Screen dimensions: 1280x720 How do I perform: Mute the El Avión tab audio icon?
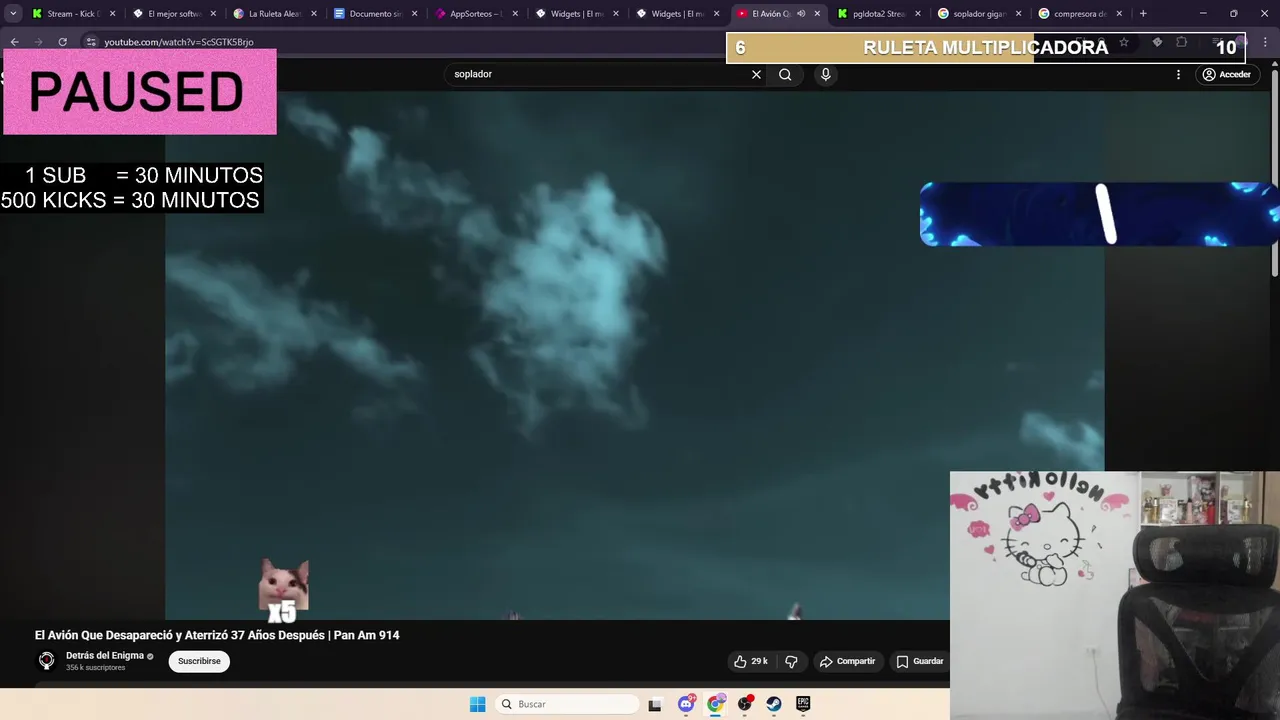coord(801,14)
